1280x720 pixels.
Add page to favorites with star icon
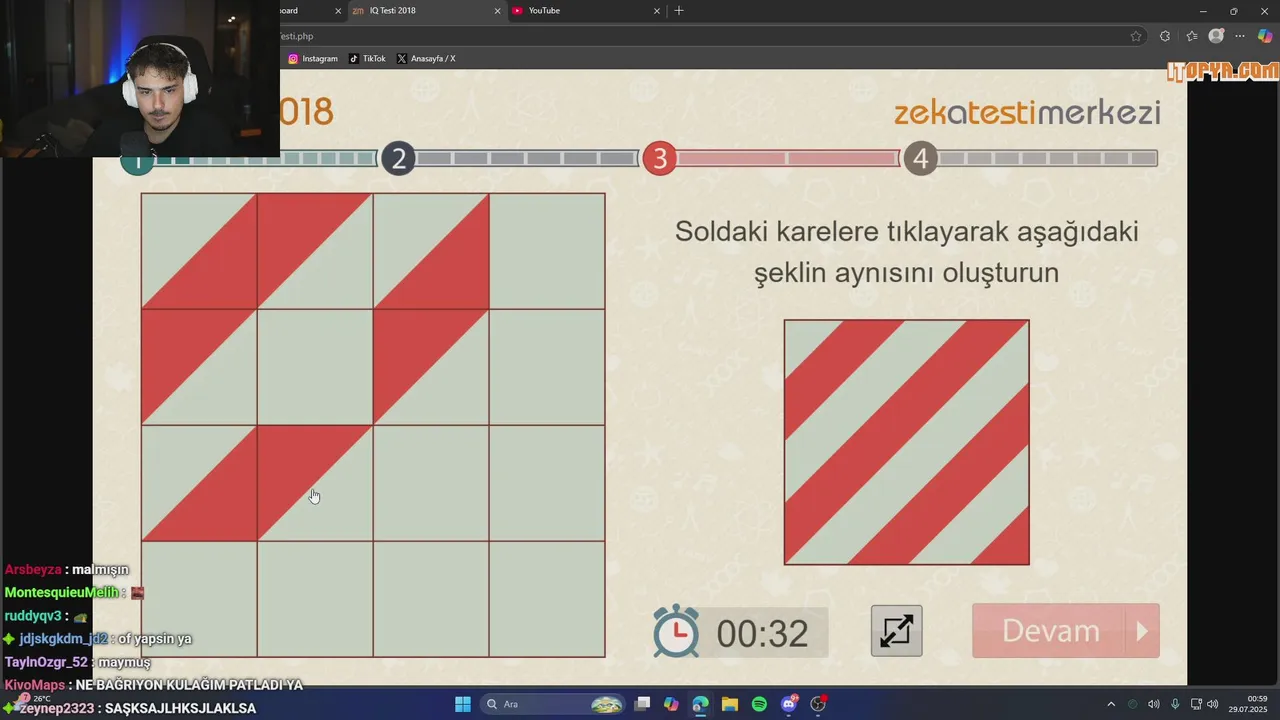pyautogui.click(x=1136, y=36)
